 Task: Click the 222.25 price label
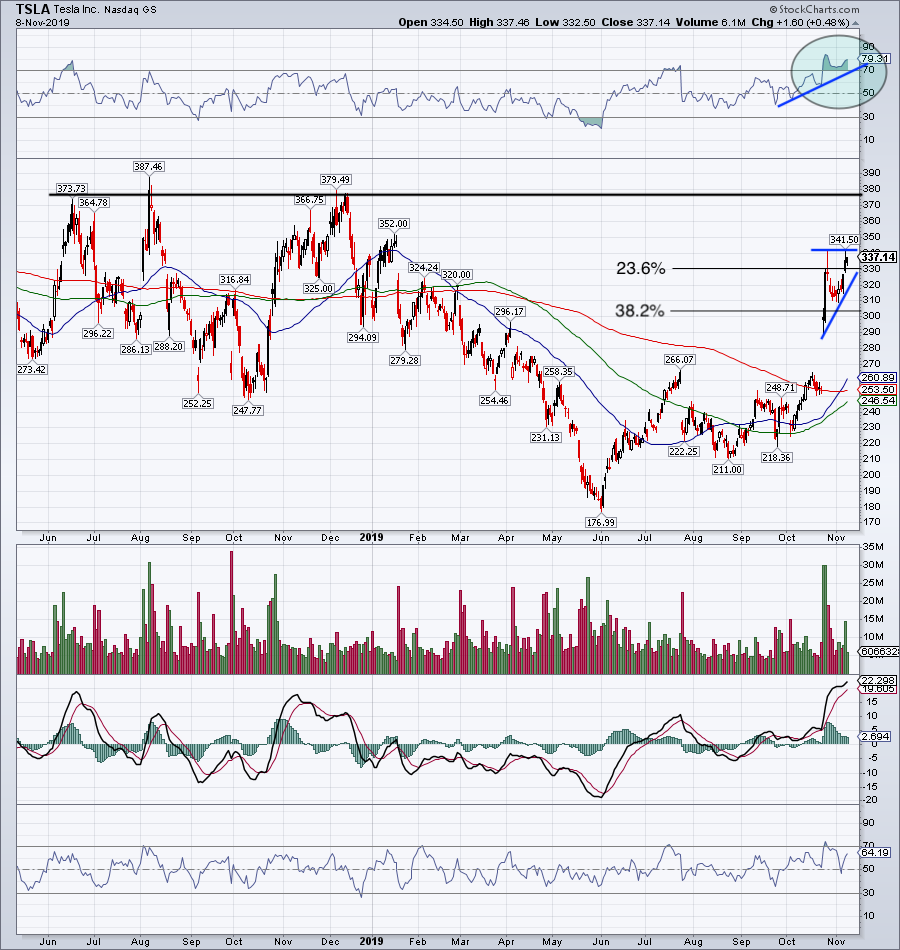pos(684,451)
